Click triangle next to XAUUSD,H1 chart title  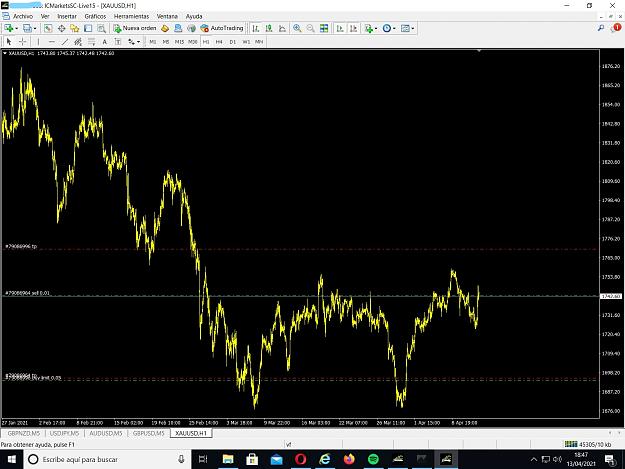pos(5,53)
